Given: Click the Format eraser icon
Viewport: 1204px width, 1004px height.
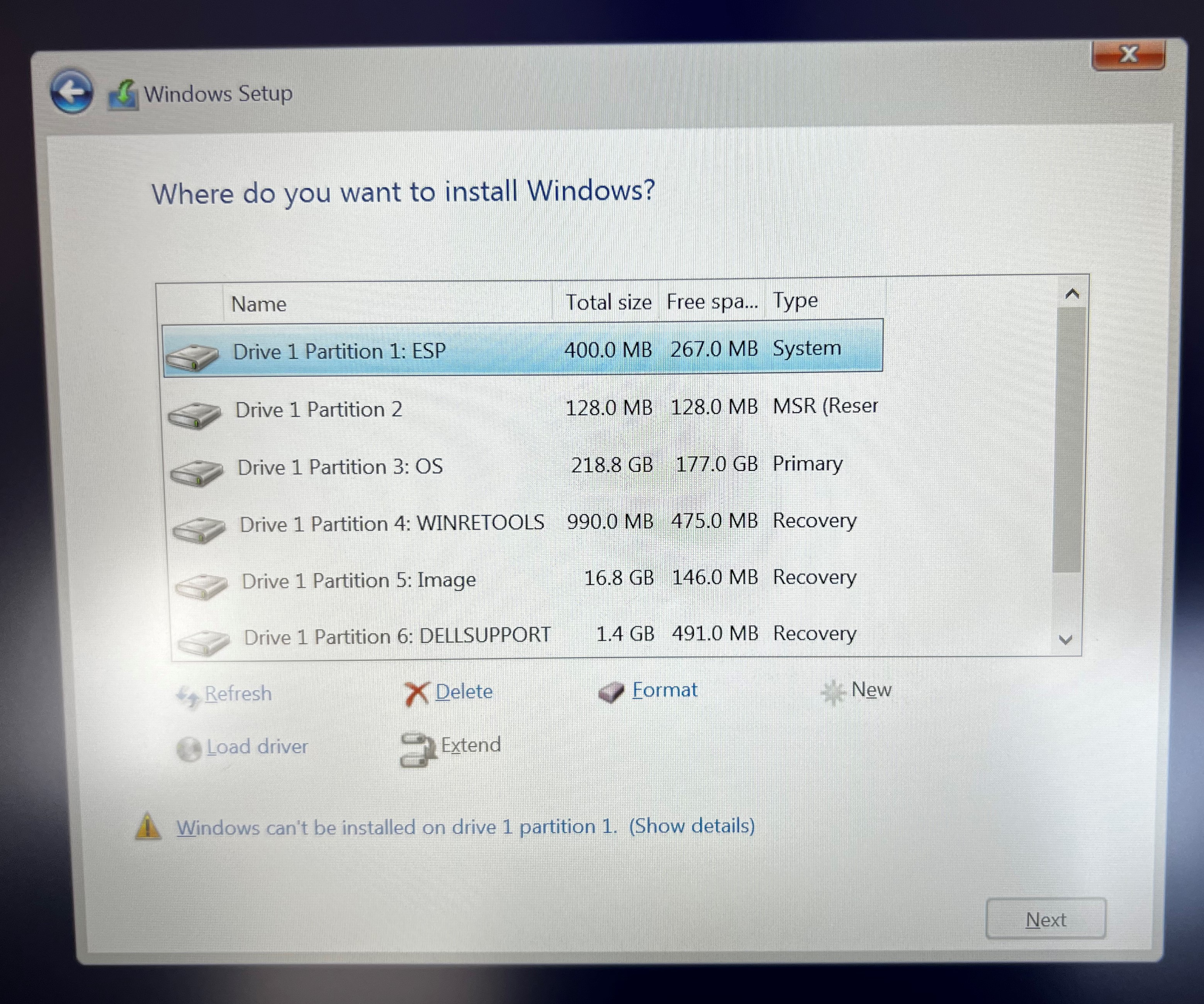Looking at the screenshot, I should [x=611, y=692].
